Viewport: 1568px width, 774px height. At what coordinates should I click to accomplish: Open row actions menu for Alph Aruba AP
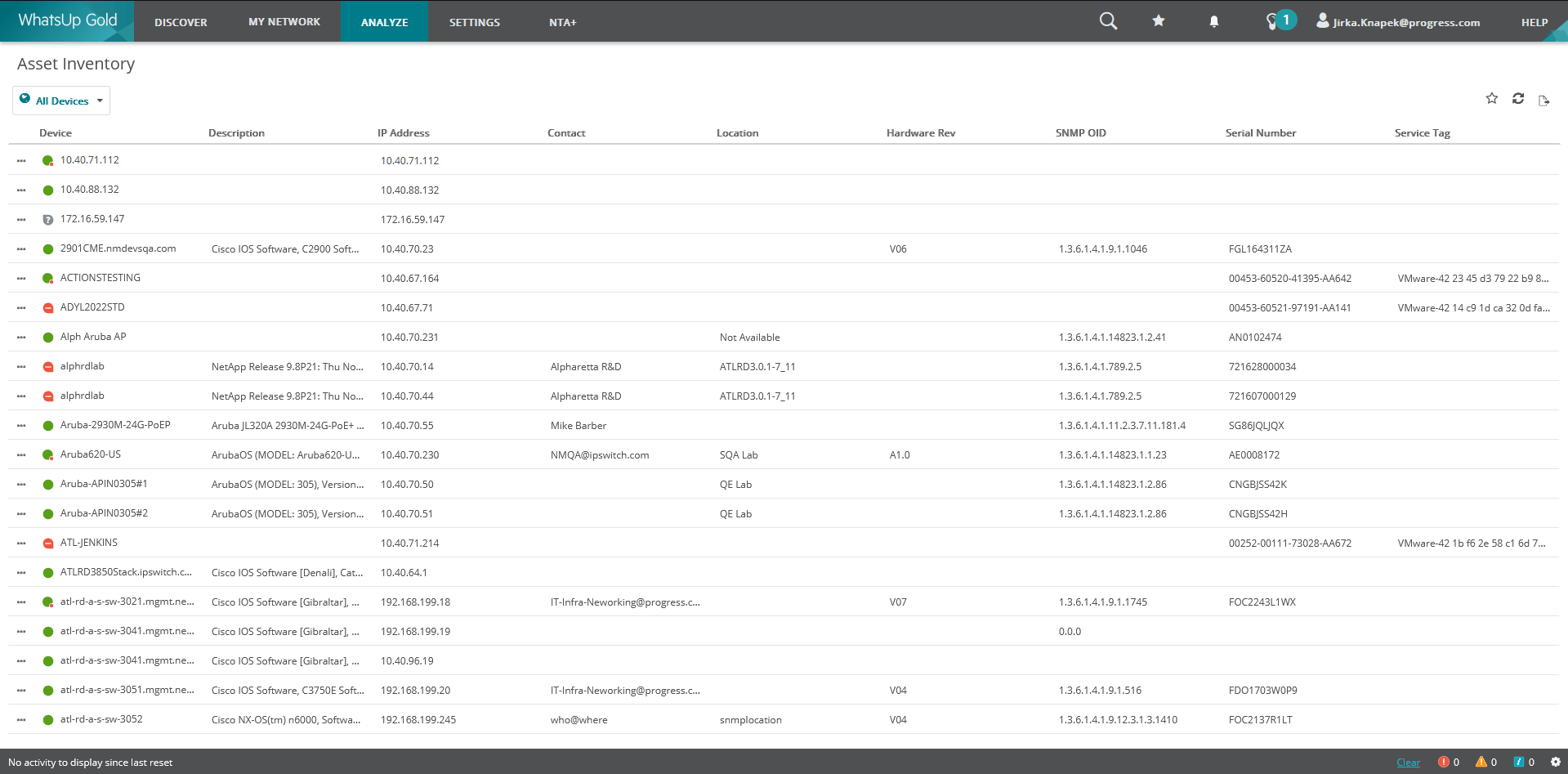click(x=21, y=337)
